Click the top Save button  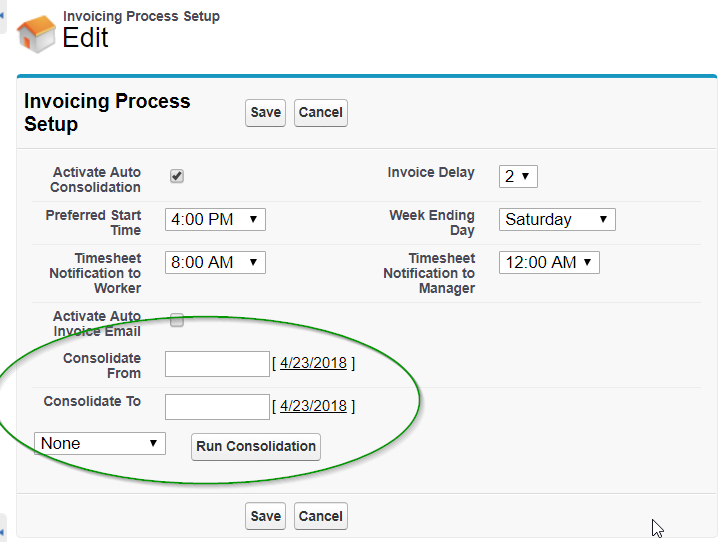[x=266, y=113]
